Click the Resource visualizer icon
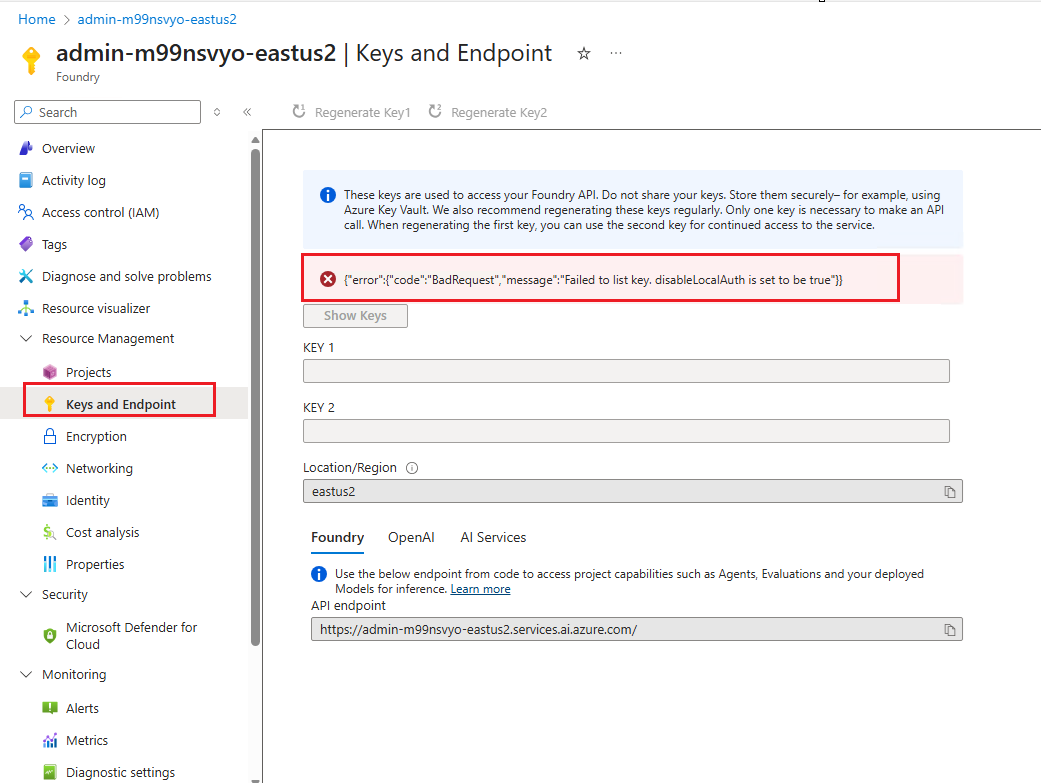Viewport: 1041px width, 783px height. click(26, 307)
